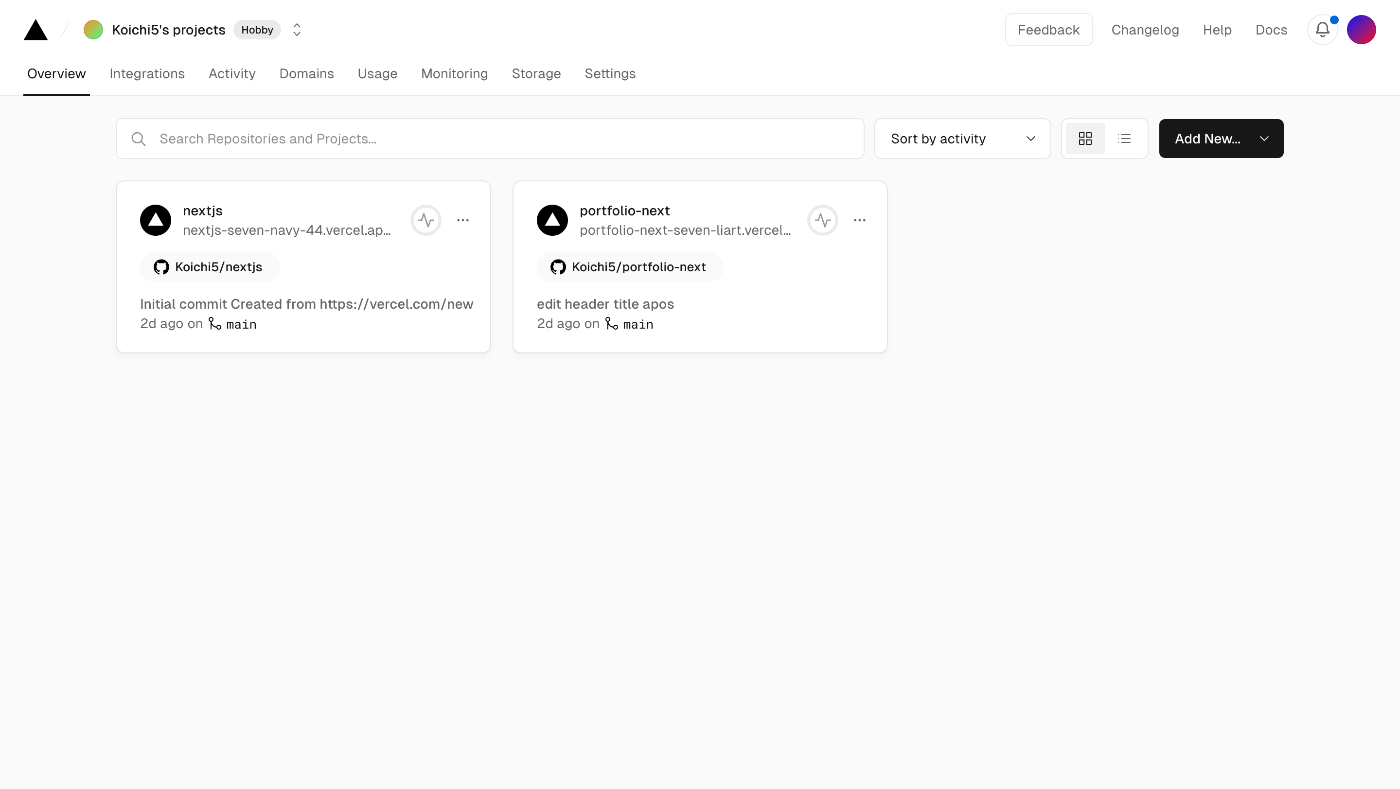The image size is (1400, 789).
Task: Open nextjs-seven-navy-44 vercel app URL
Action: [287, 230]
